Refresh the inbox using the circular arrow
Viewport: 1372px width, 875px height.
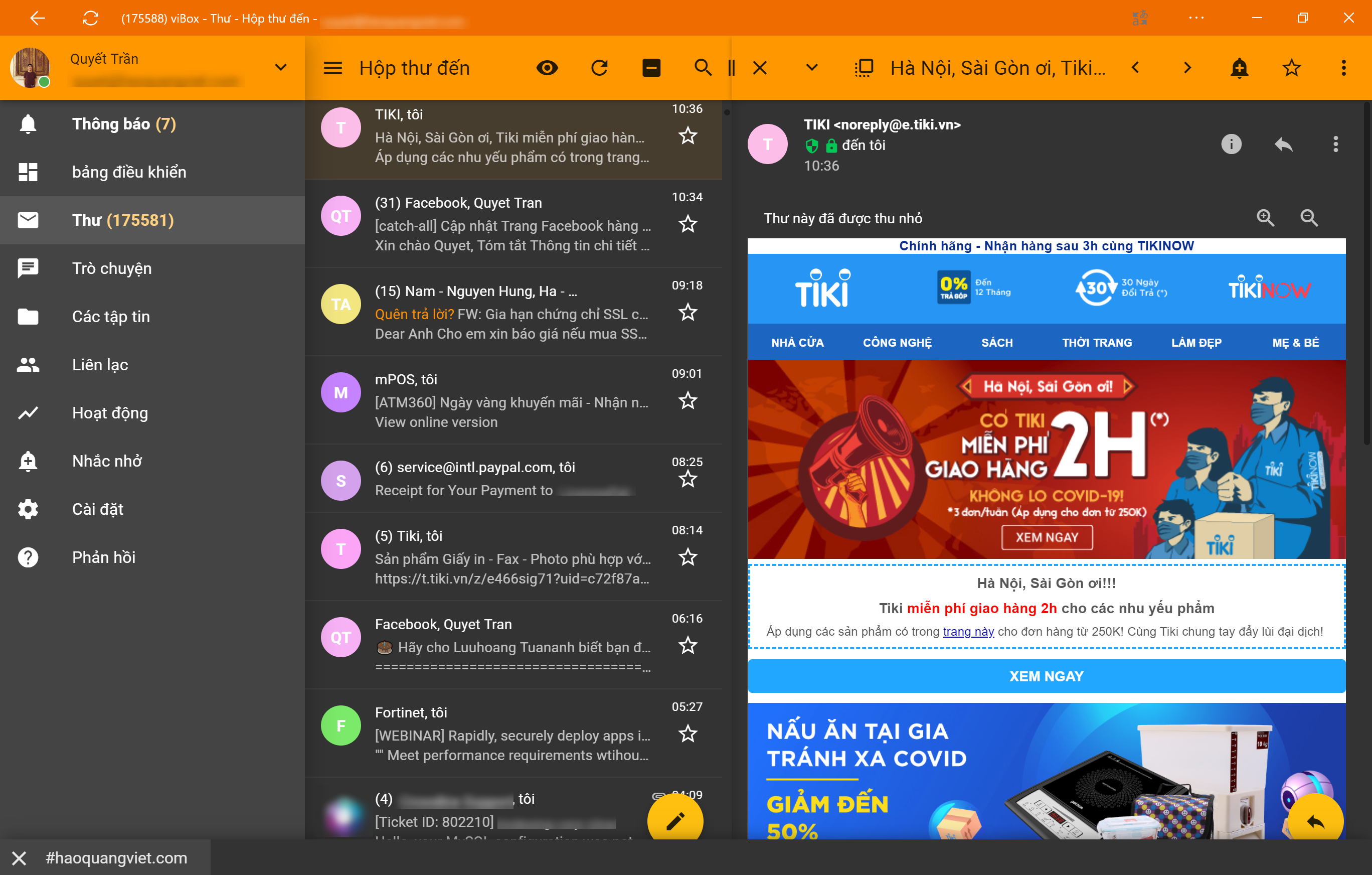599,68
